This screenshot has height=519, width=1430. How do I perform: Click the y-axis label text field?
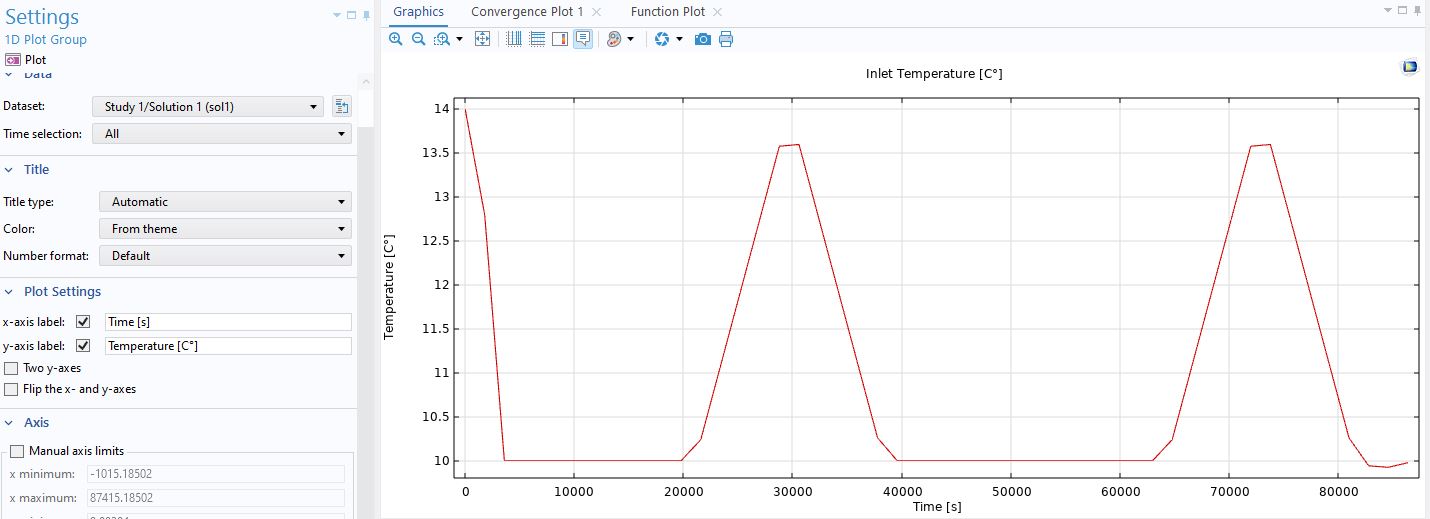228,346
